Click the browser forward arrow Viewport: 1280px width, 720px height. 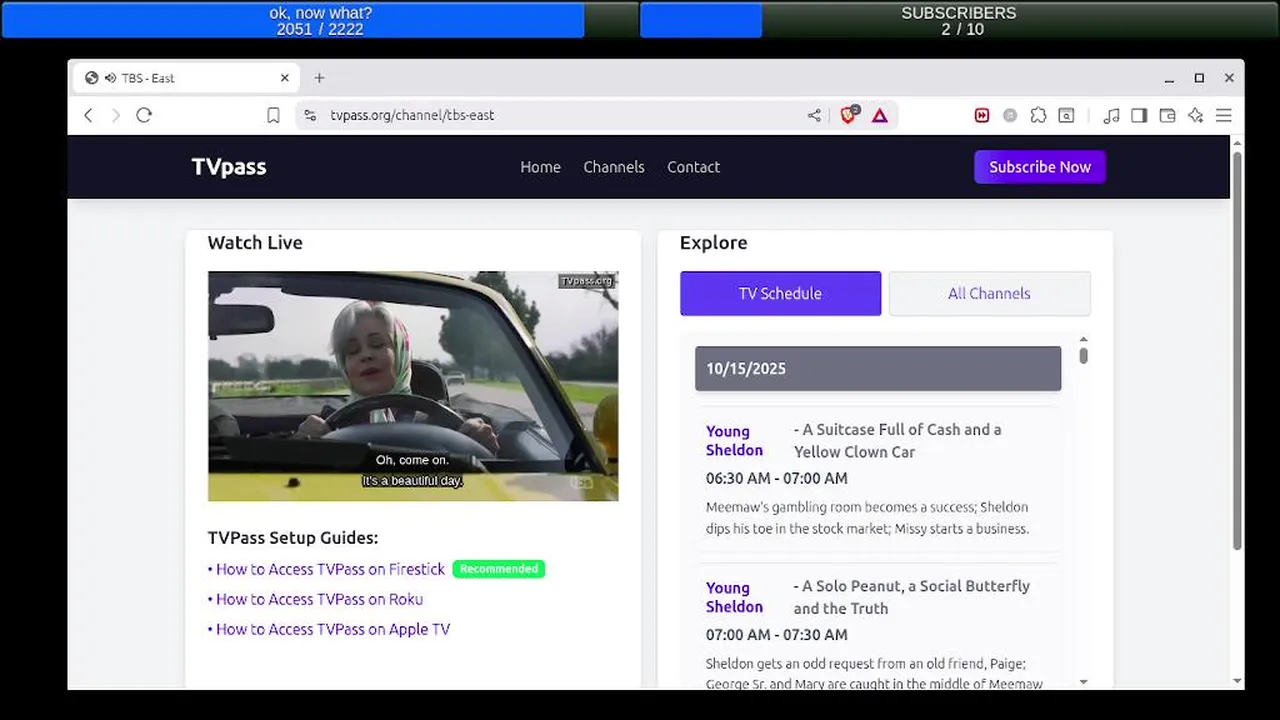point(115,115)
